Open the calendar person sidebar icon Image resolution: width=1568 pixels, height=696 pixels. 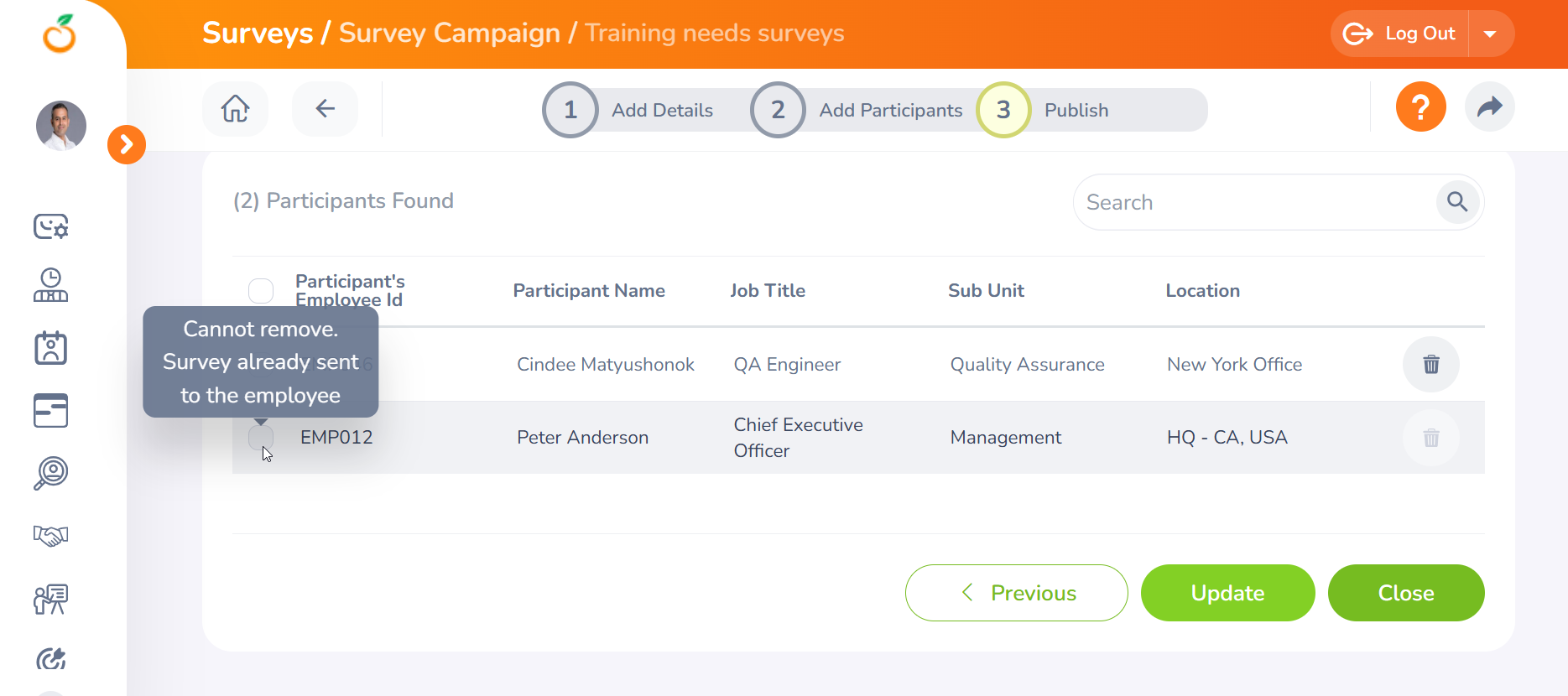click(51, 348)
